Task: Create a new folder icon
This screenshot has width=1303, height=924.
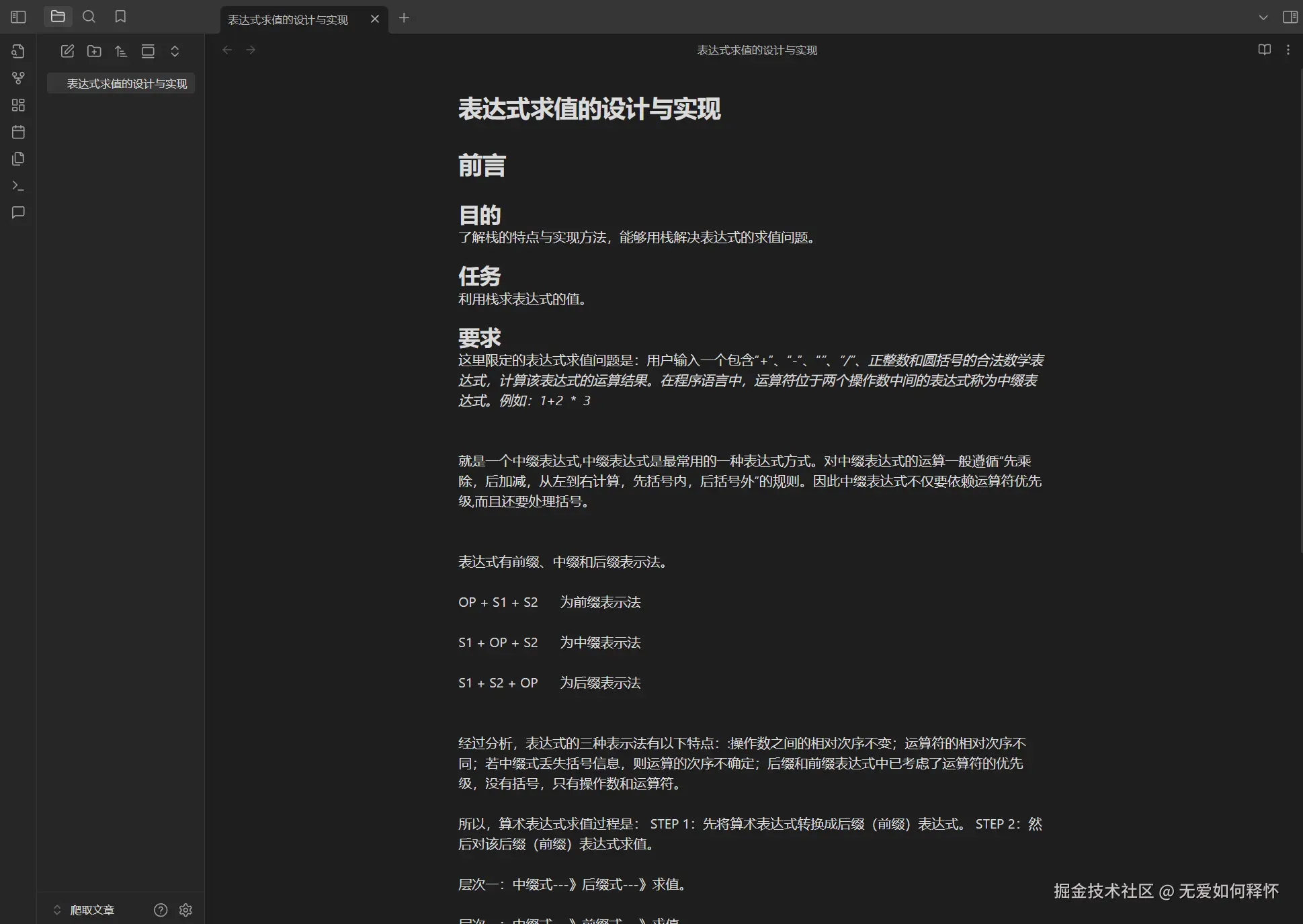Action: (x=94, y=51)
